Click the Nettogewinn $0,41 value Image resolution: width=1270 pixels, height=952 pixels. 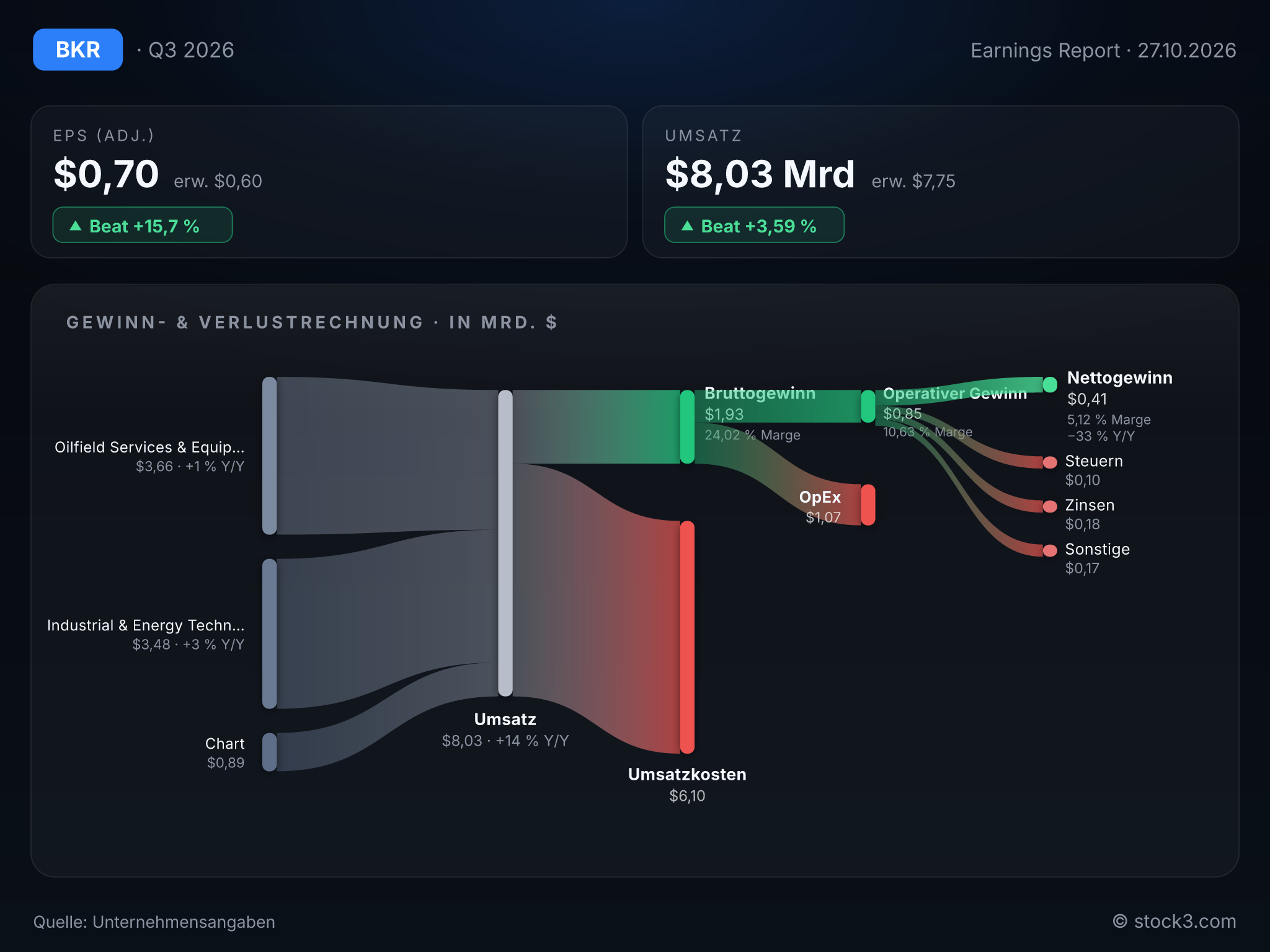[x=1087, y=399]
